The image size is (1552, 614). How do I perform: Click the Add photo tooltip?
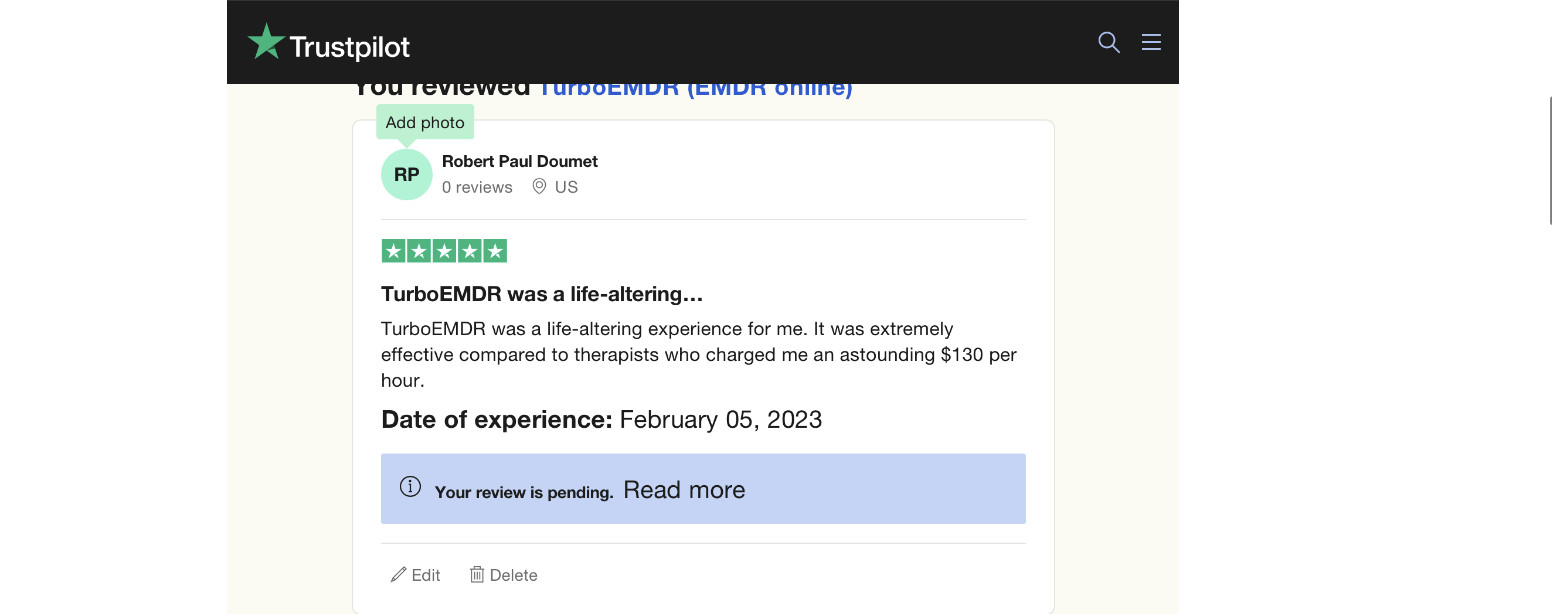pos(425,122)
